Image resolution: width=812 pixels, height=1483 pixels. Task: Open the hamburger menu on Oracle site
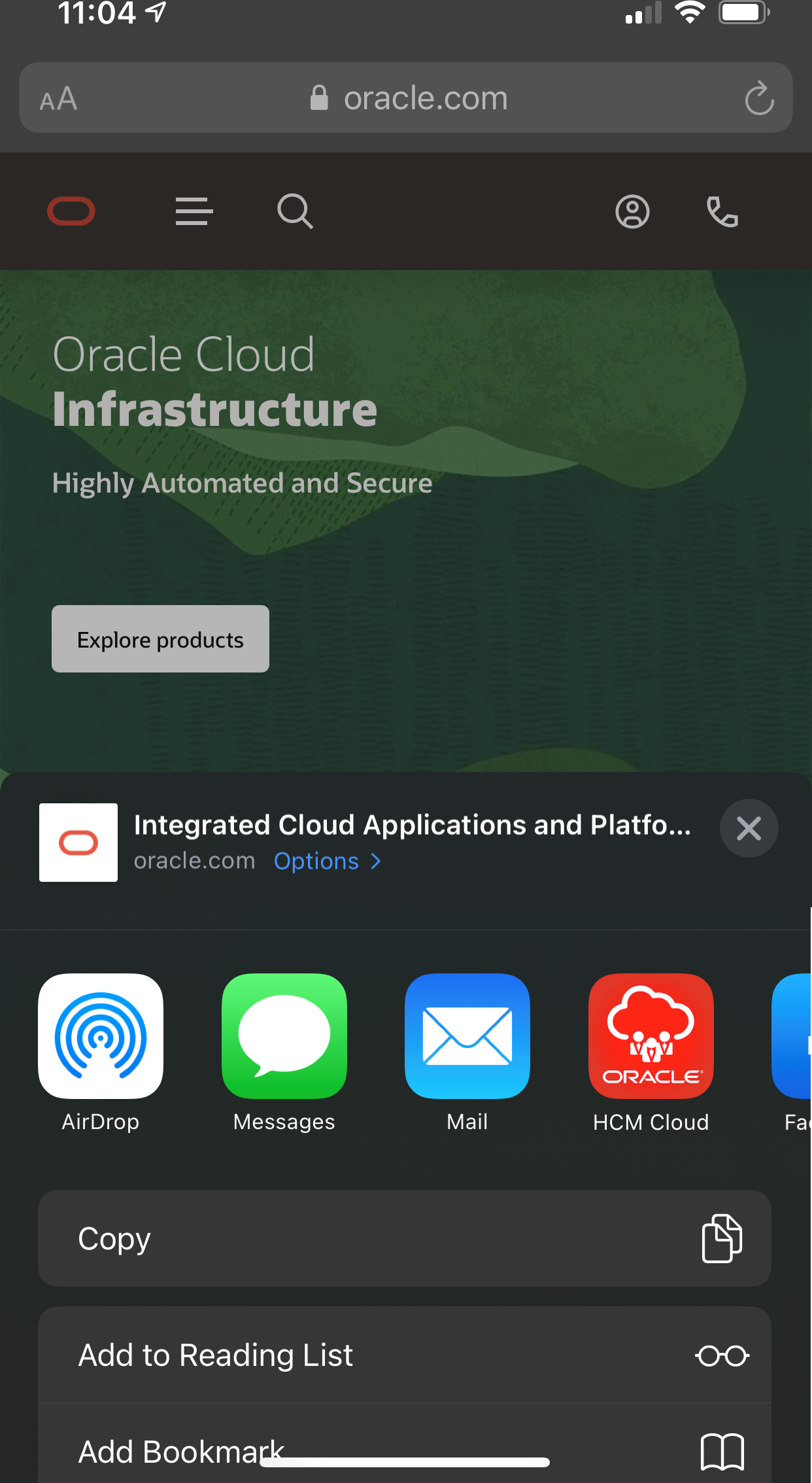194,211
